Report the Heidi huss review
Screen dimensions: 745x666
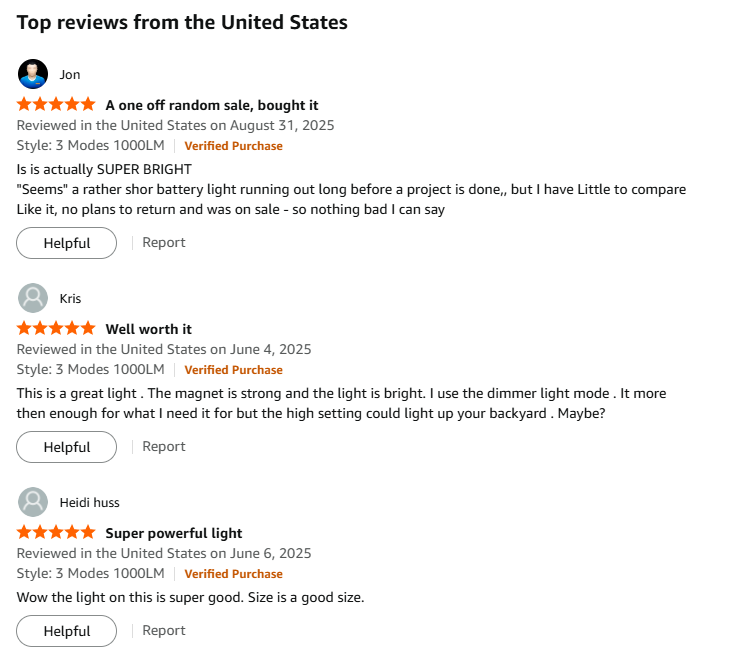point(164,630)
